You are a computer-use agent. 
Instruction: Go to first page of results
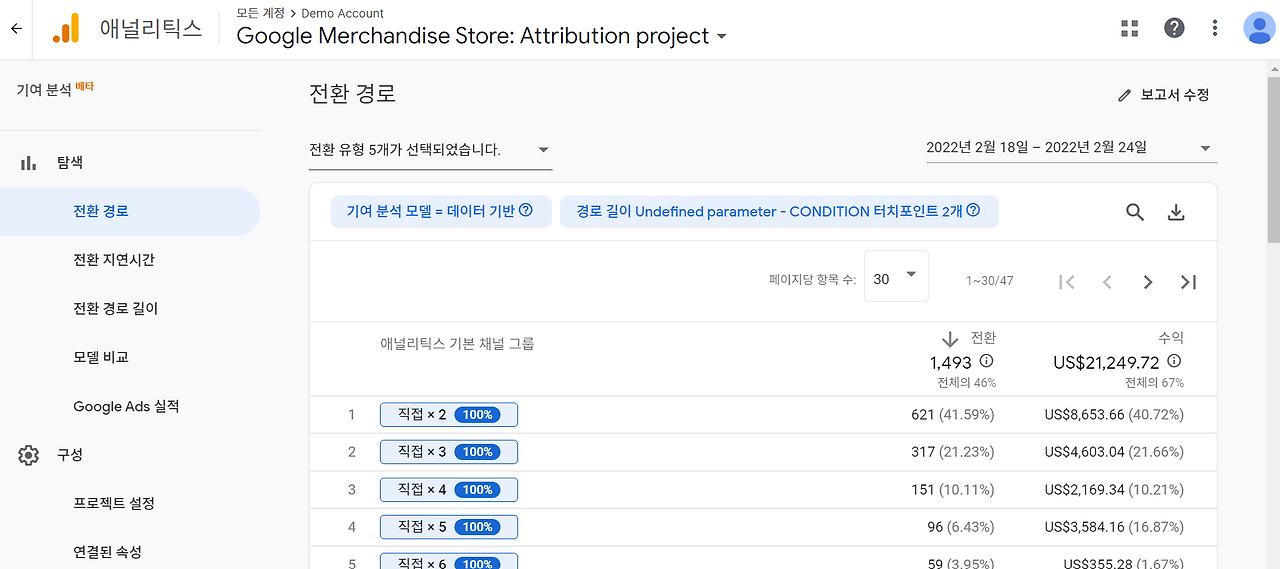[1067, 282]
